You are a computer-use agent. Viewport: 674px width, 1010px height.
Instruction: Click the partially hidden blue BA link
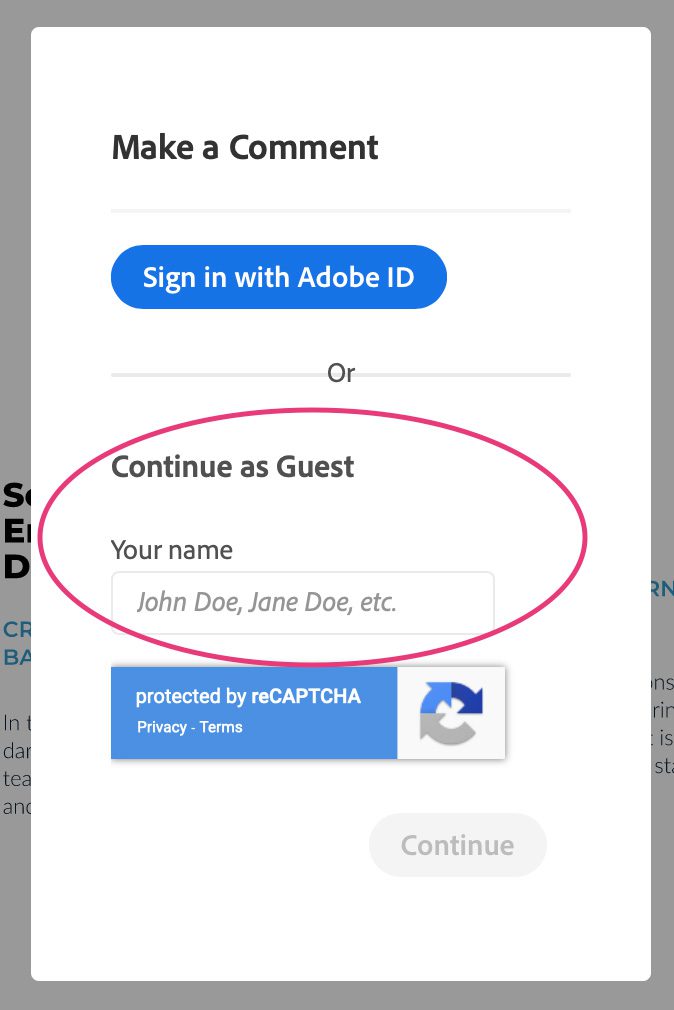coord(17,657)
